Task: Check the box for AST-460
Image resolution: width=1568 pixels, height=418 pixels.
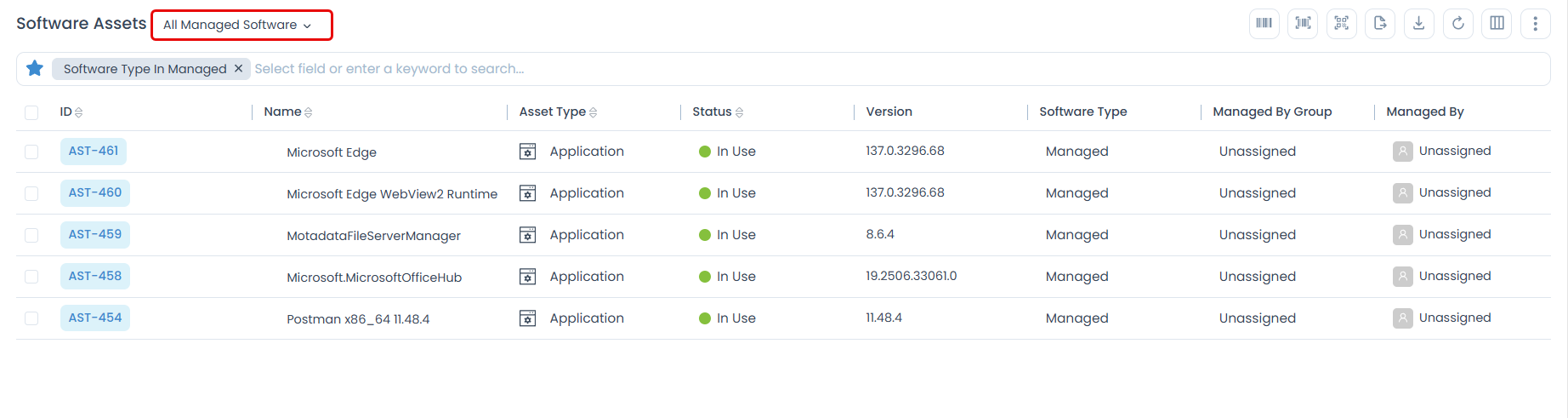Action: [x=31, y=193]
